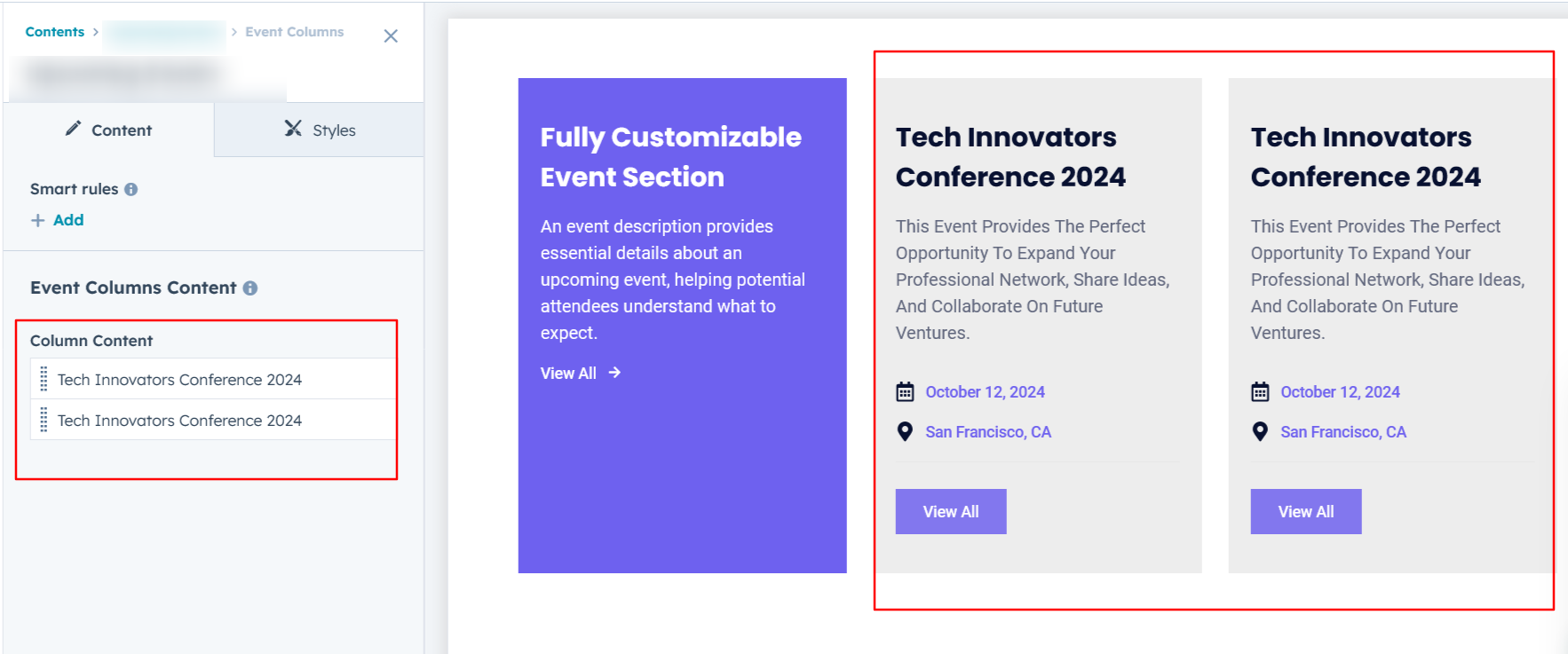Click the drag handle of second column item

click(44, 421)
